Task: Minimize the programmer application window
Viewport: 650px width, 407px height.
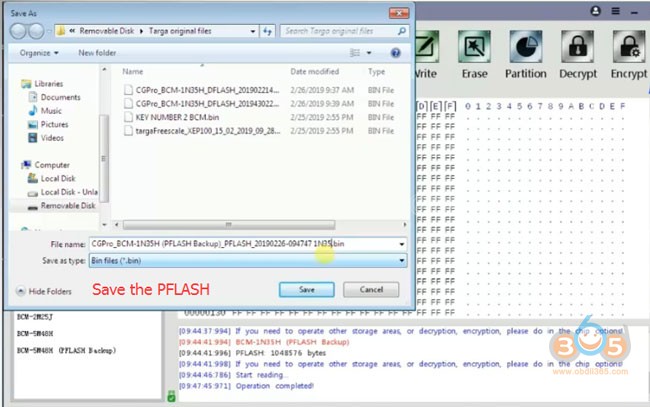Action: point(634,12)
